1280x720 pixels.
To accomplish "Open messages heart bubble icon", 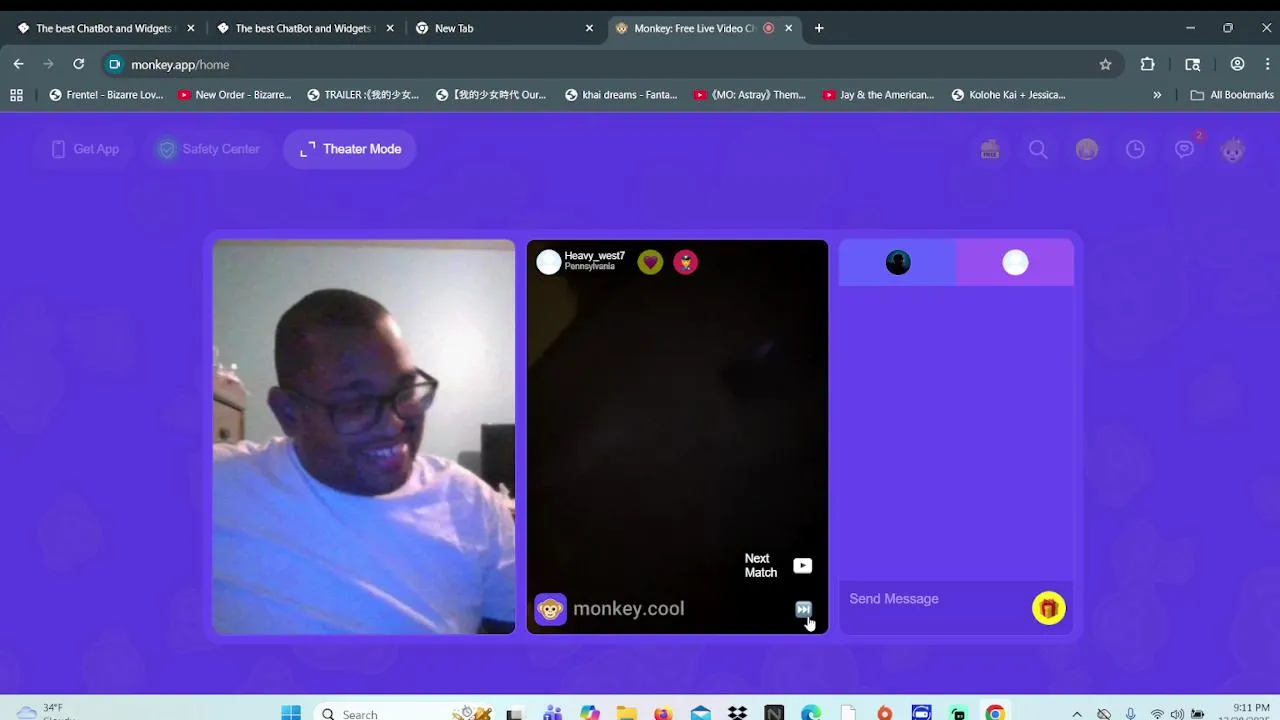I will 1184,149.
